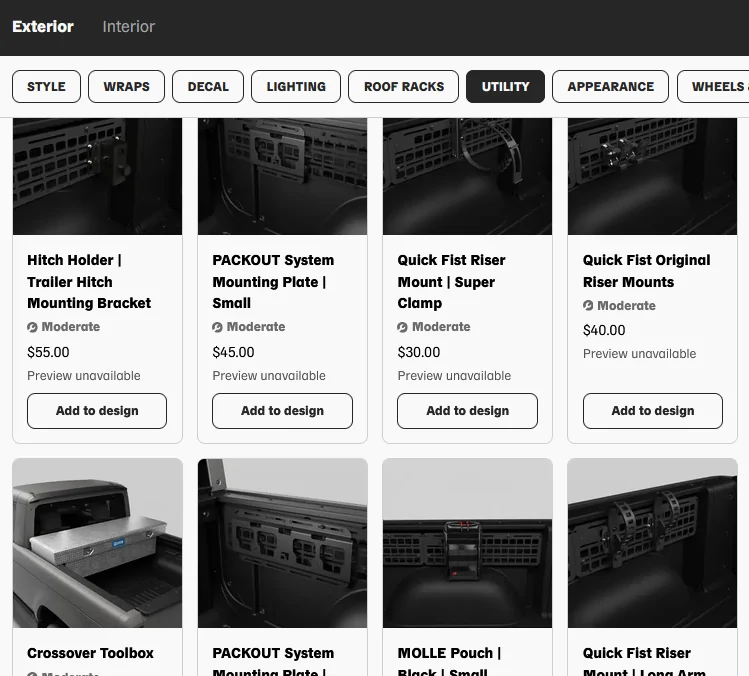Open the Crossover Toolbox product image
The image size is (749, 676).
(97, 543)
